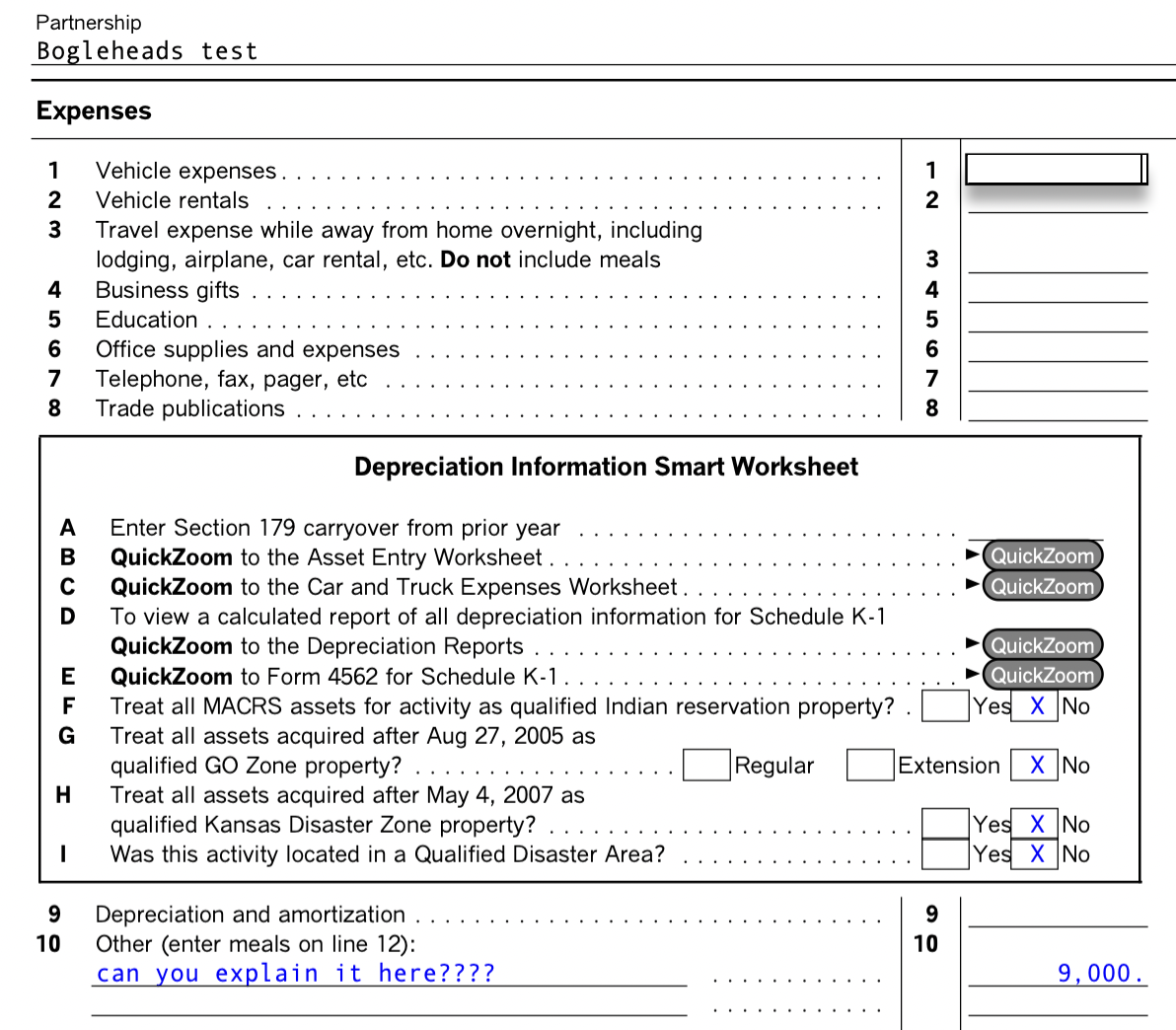This screenshot has width=1176, height=1030.
Task: QuickZoom to the Depreciation Reports
Action: pos(1043,646)
